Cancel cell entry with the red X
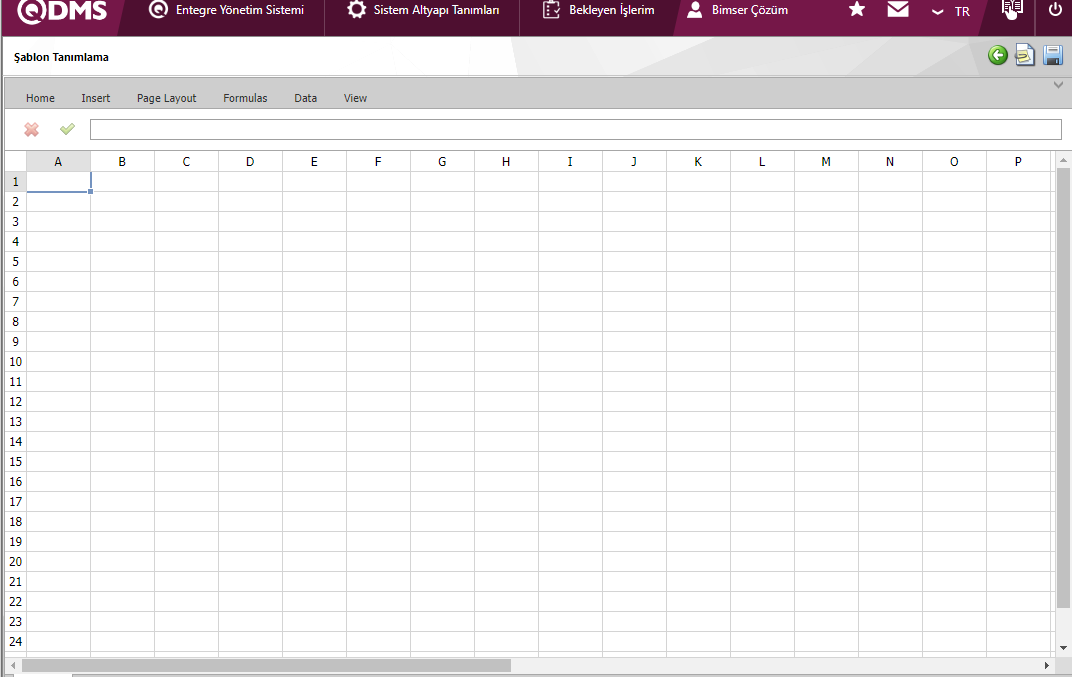 [32, 129]
